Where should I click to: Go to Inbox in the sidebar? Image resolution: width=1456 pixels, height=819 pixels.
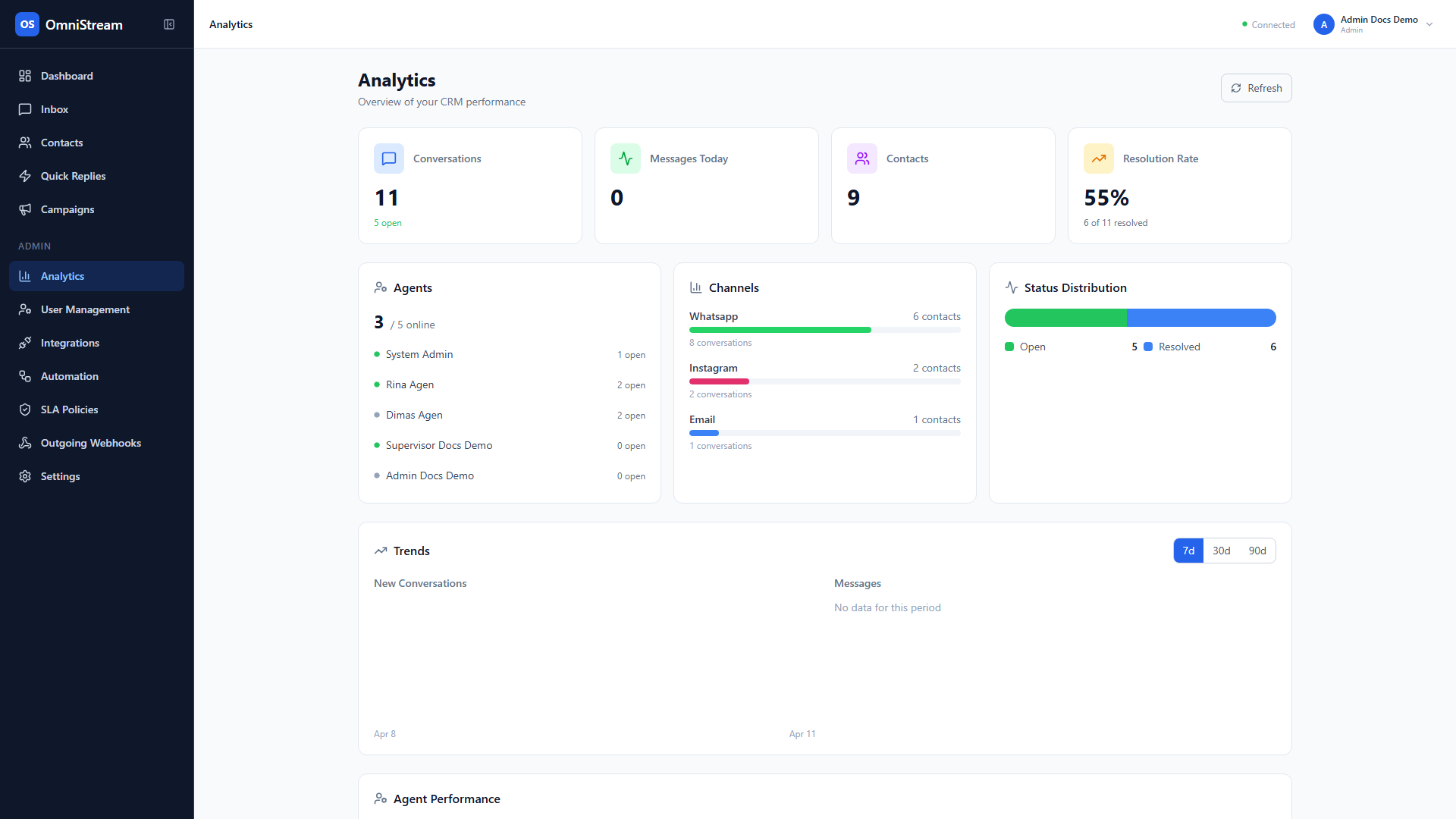96,109
